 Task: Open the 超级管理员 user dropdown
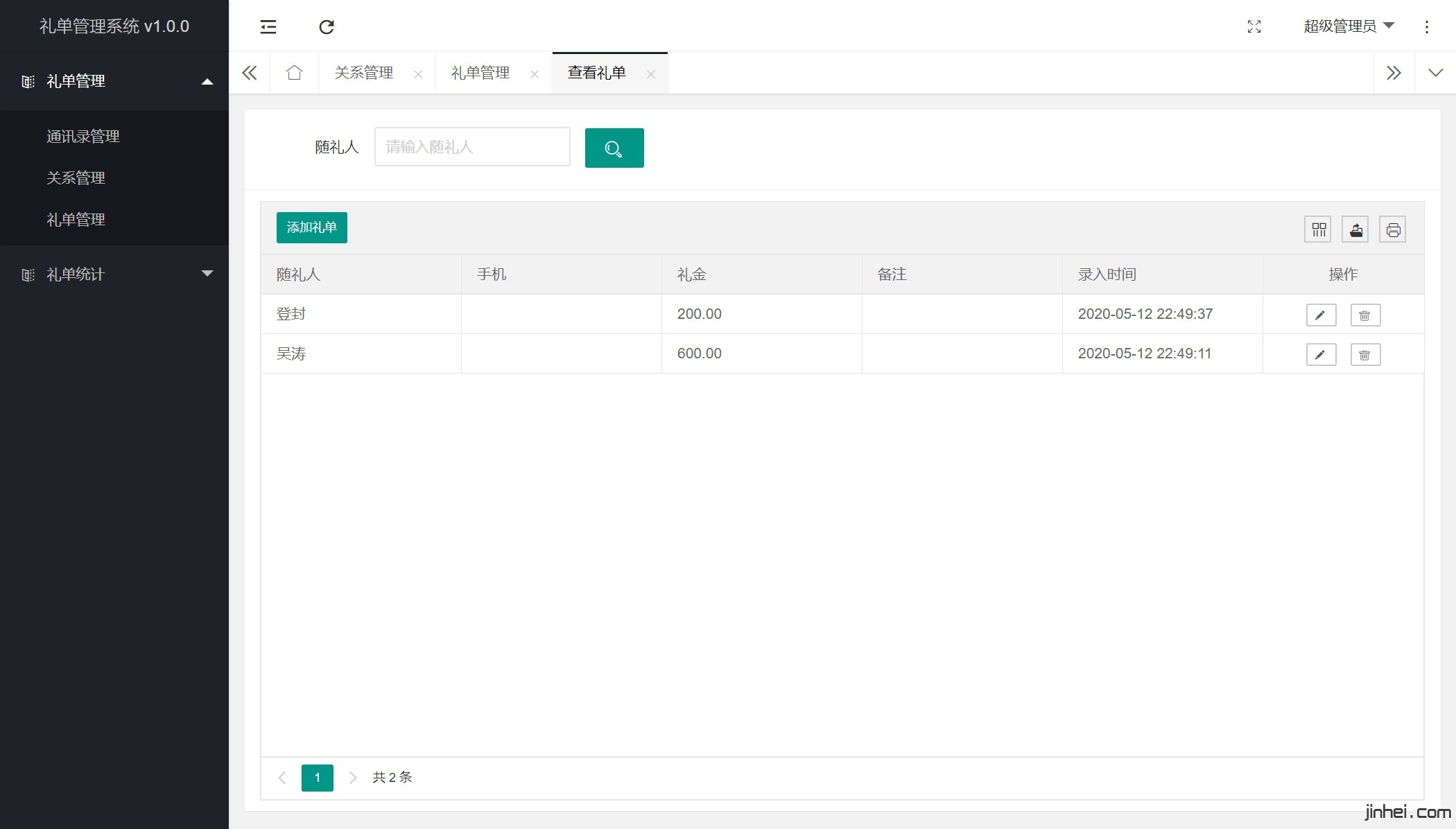click(x=1349, y=26)
